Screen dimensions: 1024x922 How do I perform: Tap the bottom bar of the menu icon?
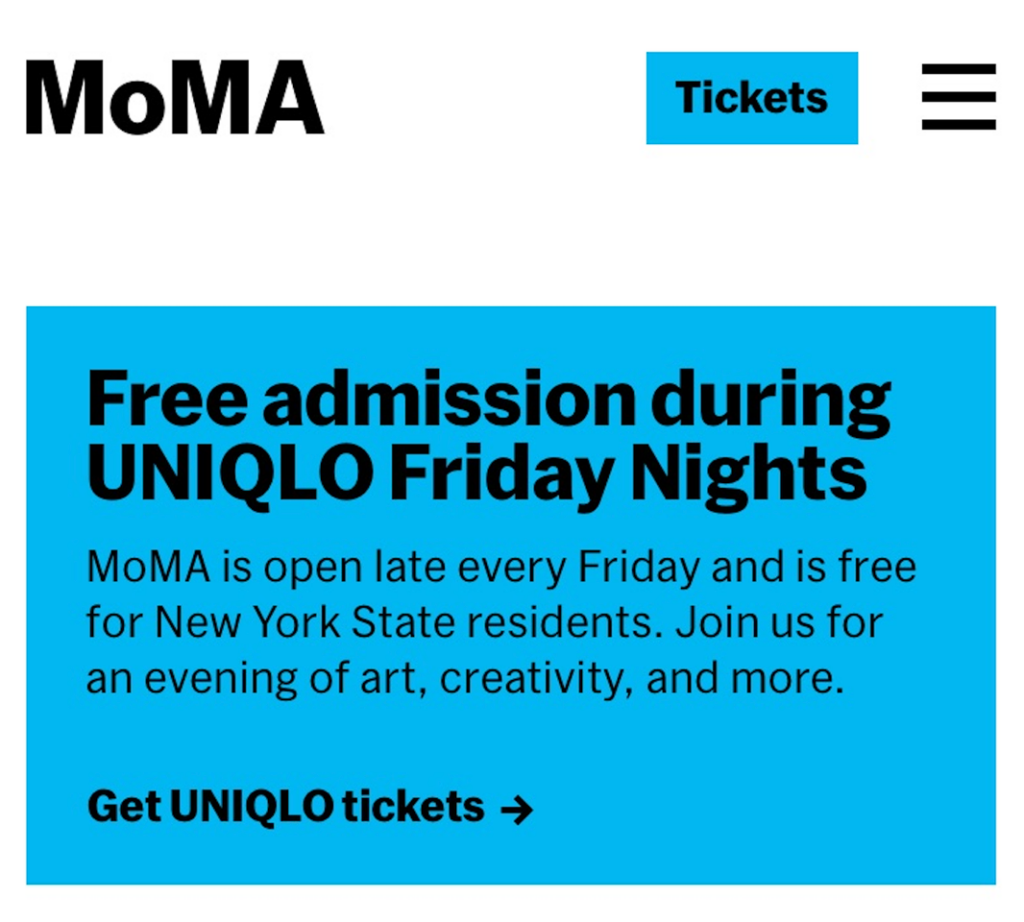[958, 124]
